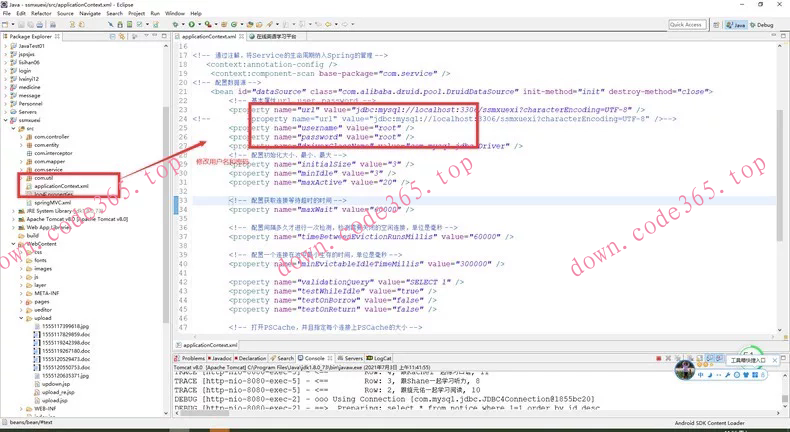This screenshot has width=790, height=432.
Task: Select the Servers tab in bottom panel
Action: pyautogui.click(x=351, y=357)
